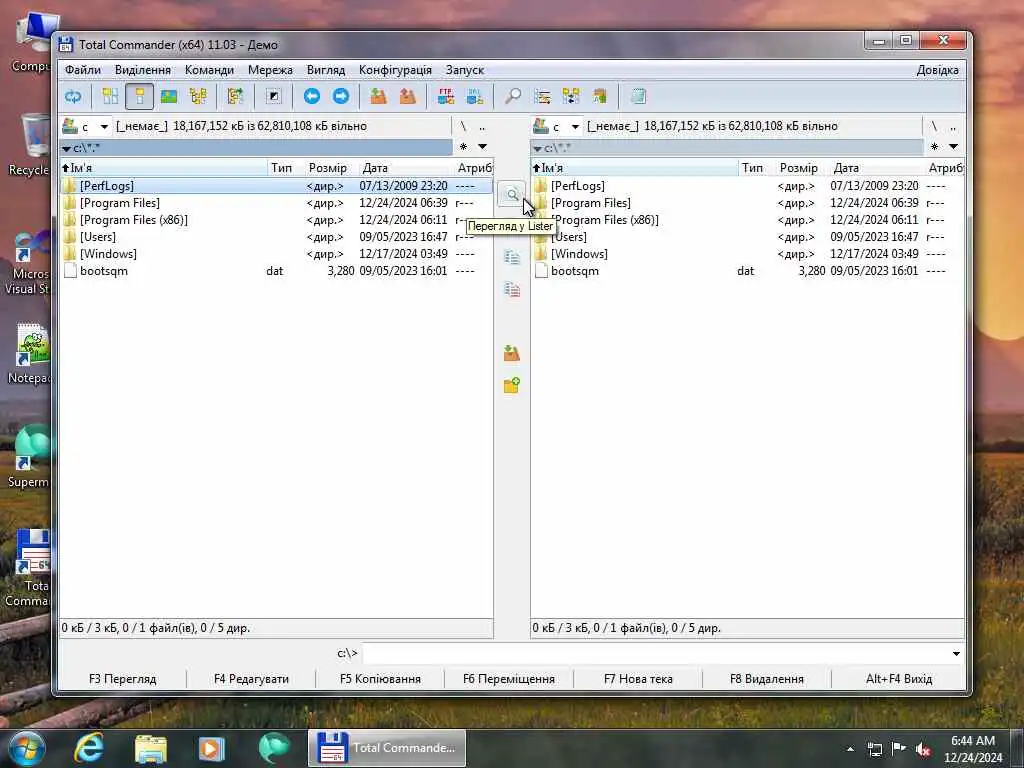Open file search via magnifier icon
1024x768 pixels.
click(x=513, y=97)
